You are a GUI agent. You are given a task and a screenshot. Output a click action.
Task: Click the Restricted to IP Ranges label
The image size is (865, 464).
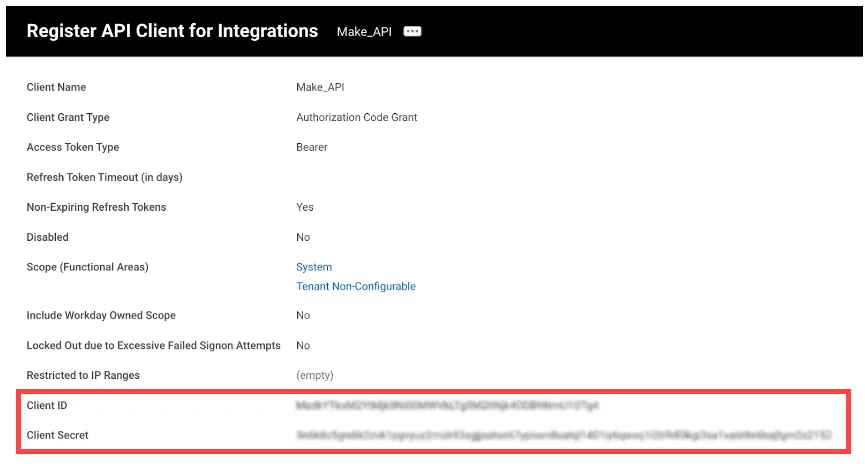point(83,375)
